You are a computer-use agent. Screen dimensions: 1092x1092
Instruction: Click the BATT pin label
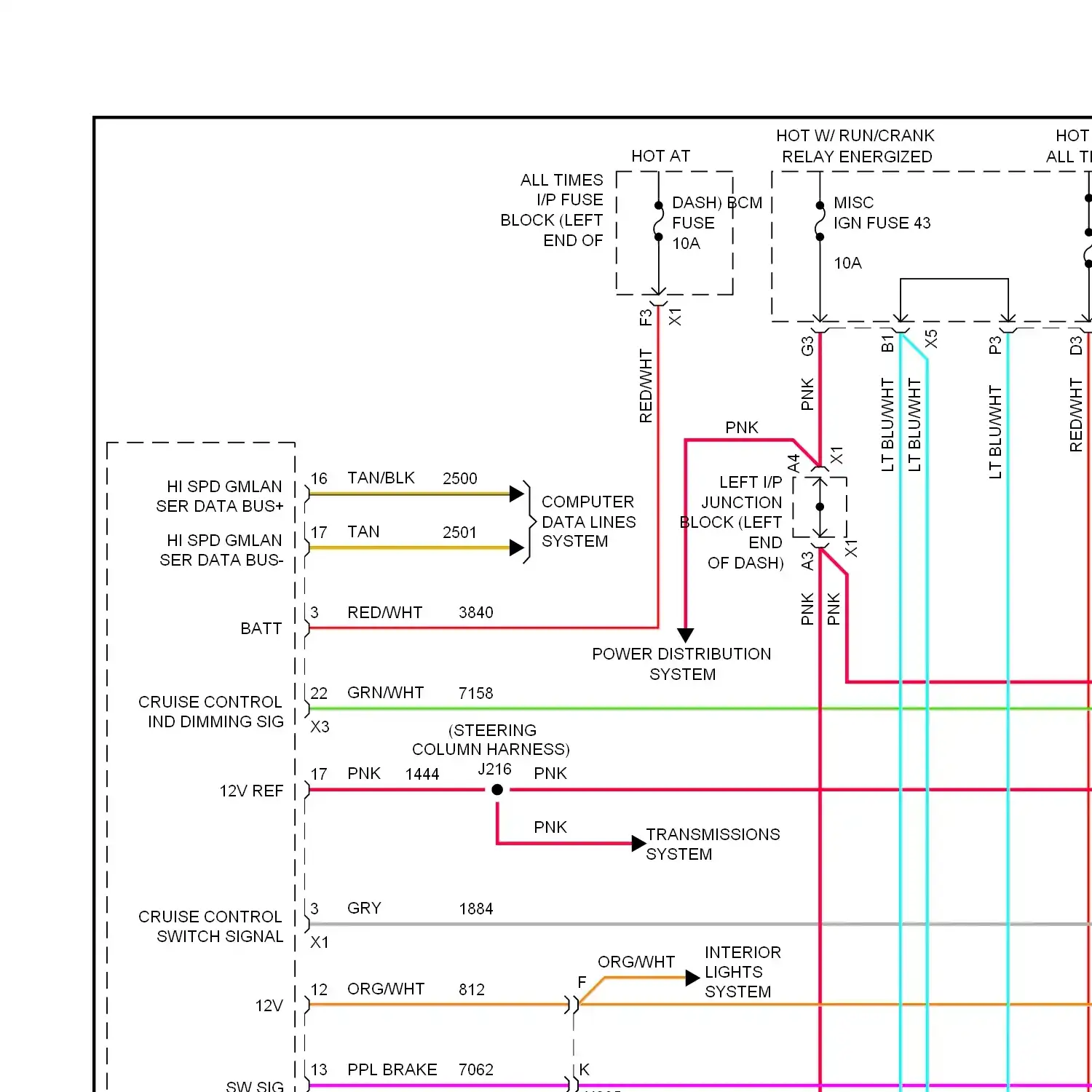click(x=261, y=628)
